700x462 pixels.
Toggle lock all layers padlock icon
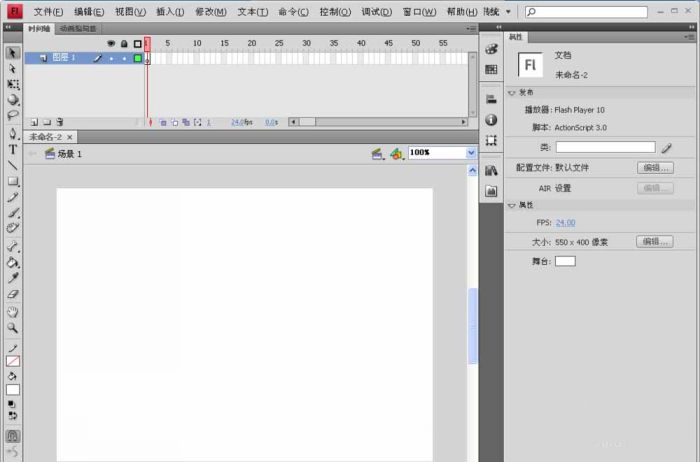(x=124, y=44)
